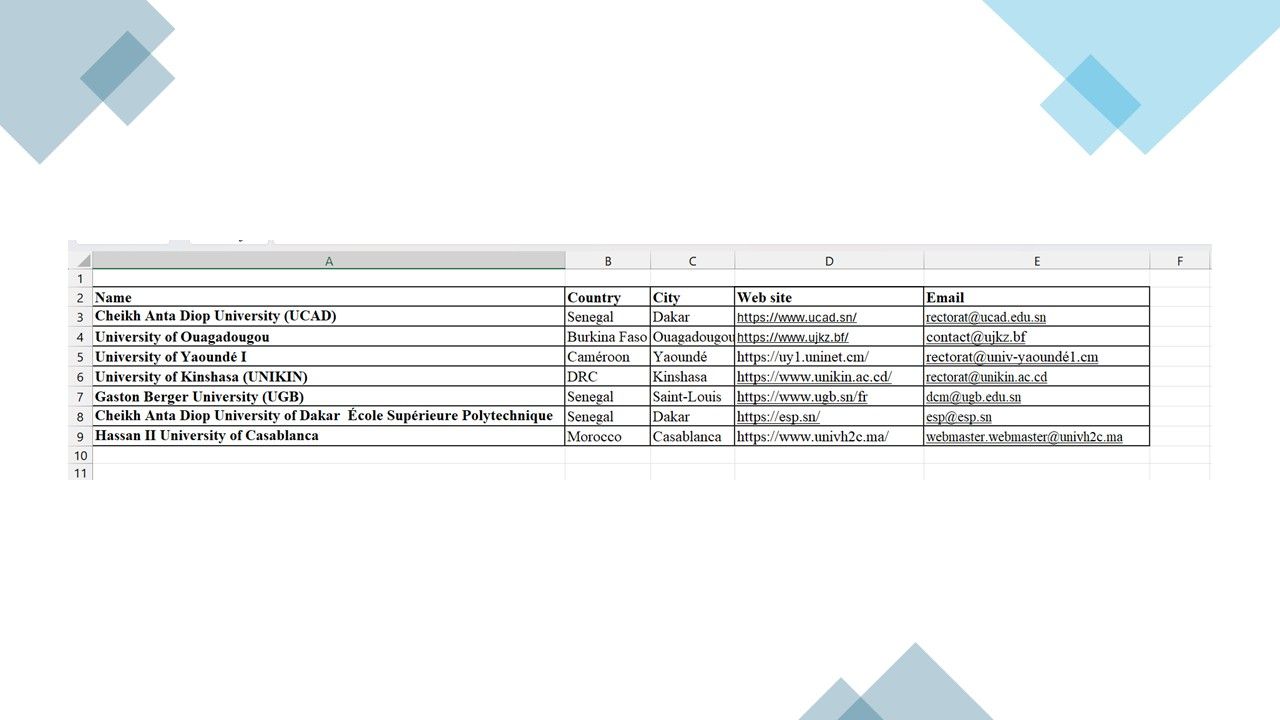
Task: Click Dakar in the École Supérieure Polytechnique row
Action: (x=692, y=416)
